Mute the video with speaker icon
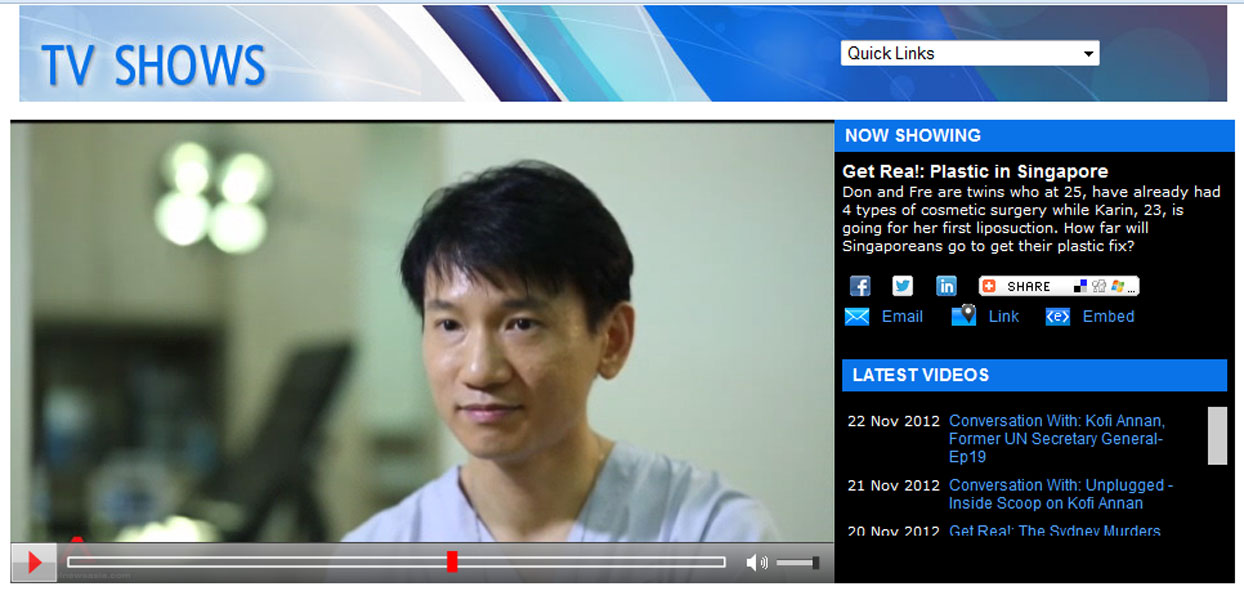This screenshot has height=600, width=1244. [x=756, y=563]
